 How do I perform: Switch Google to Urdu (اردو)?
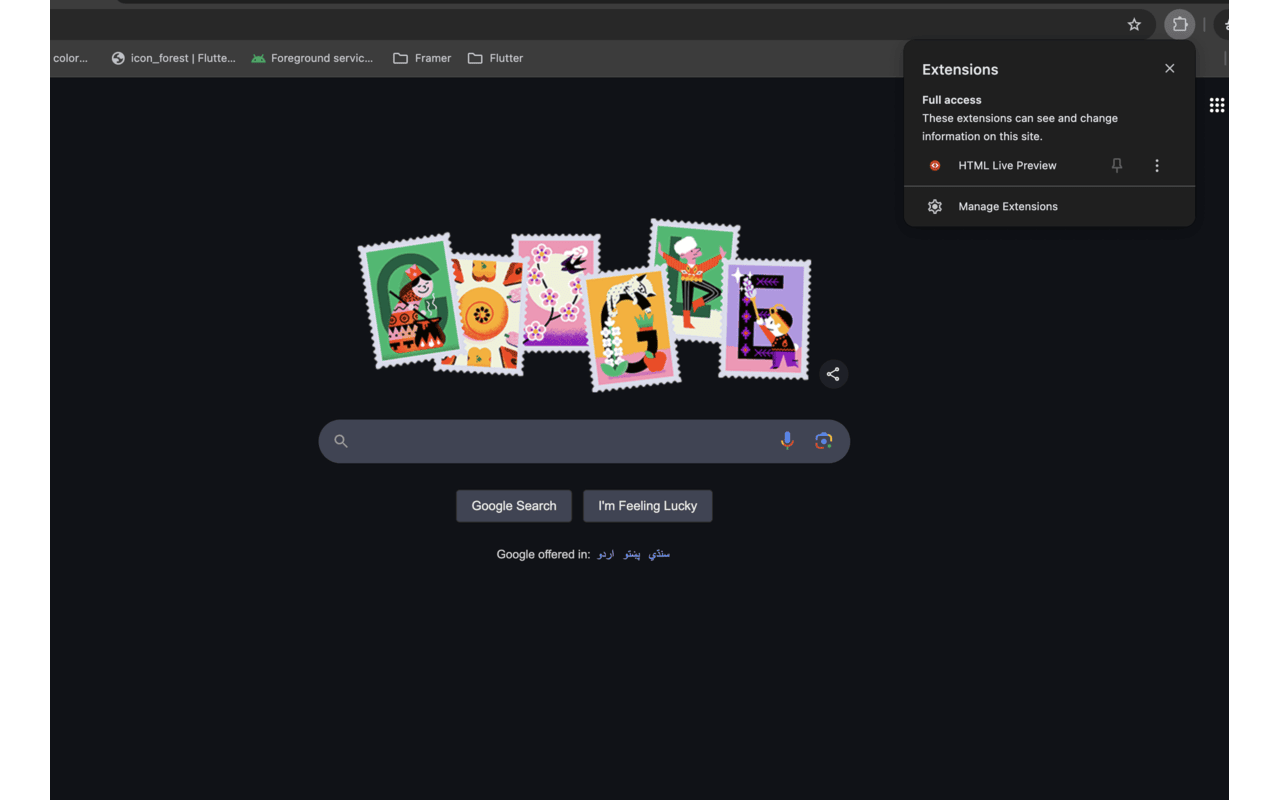(606, 554)
